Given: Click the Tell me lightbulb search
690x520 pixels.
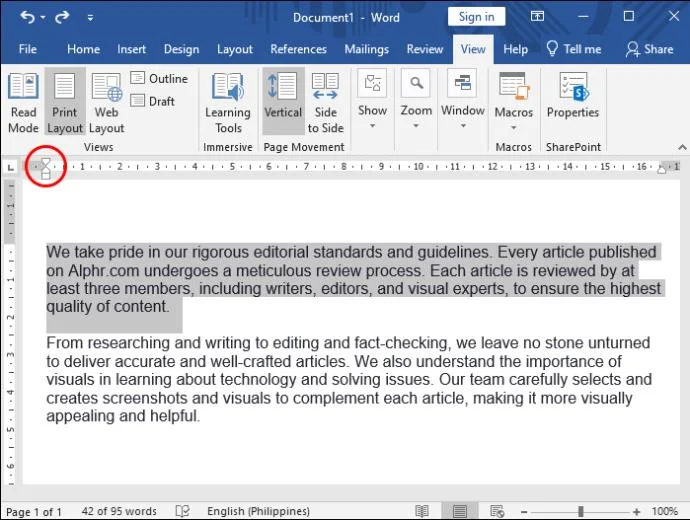Looking at the screenshot, I should point(573,49).
